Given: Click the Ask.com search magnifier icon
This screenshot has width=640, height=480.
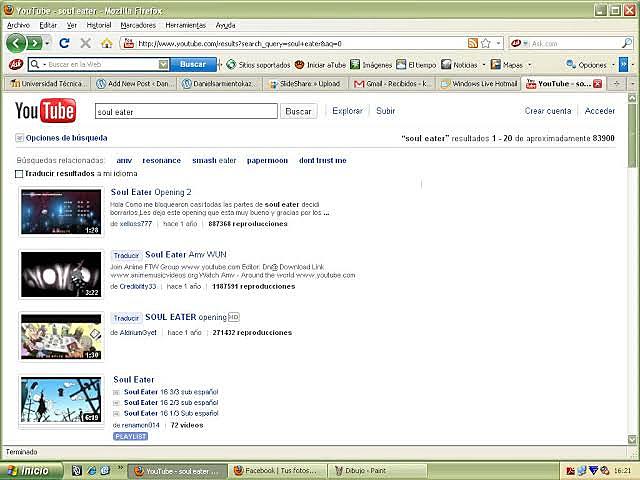Looking at the screenshot, I should coord(627,43).
